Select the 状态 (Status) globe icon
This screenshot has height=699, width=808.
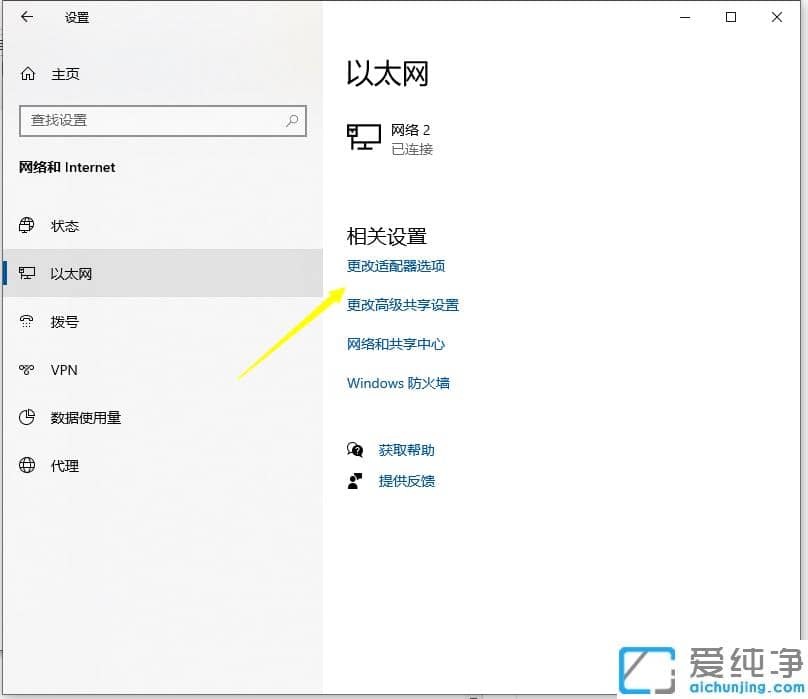click(27, 225)
